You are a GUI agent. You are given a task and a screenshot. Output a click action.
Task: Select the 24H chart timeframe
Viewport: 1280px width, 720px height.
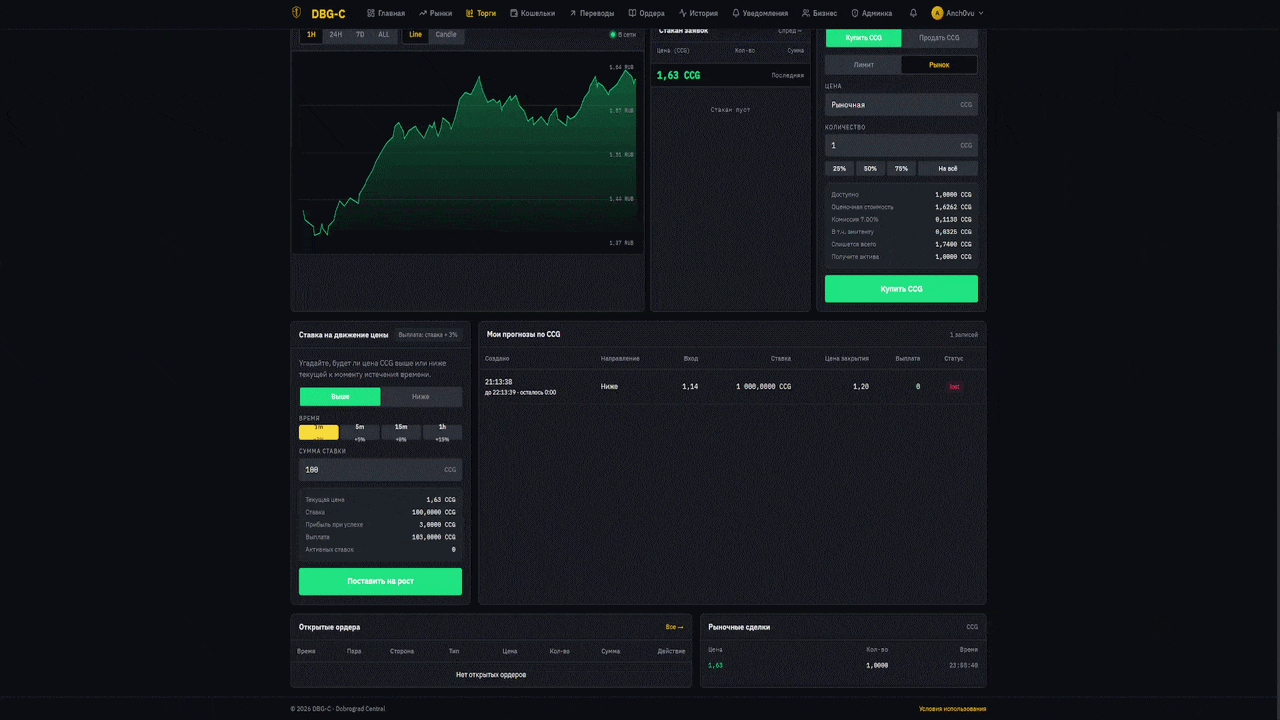coord(336,35)
